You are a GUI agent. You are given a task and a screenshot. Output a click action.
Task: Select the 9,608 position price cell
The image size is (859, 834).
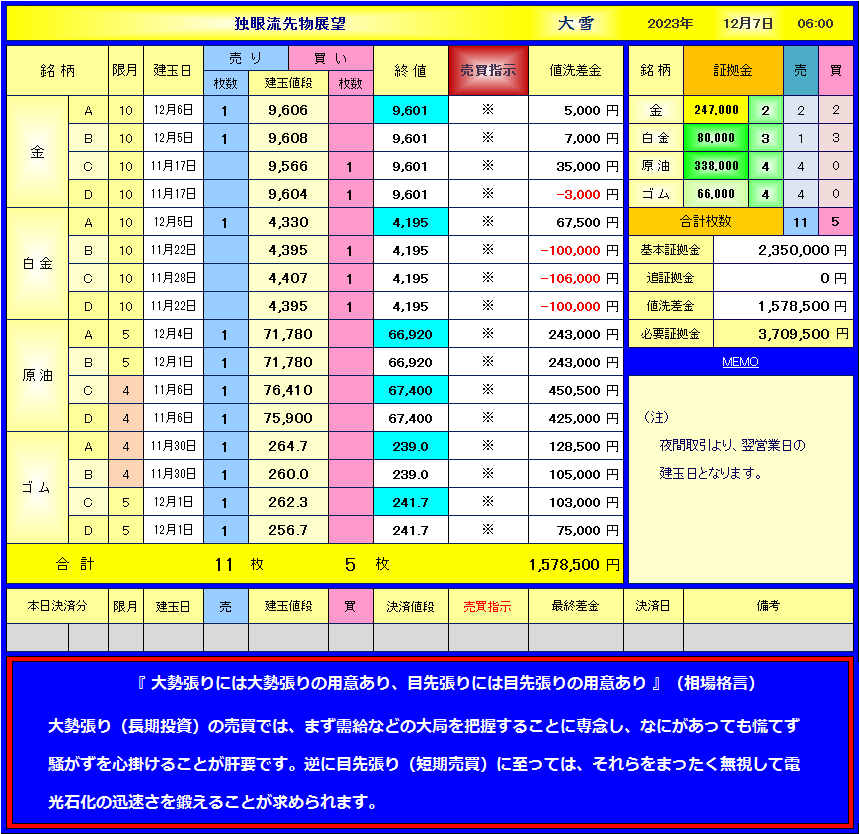288,138
